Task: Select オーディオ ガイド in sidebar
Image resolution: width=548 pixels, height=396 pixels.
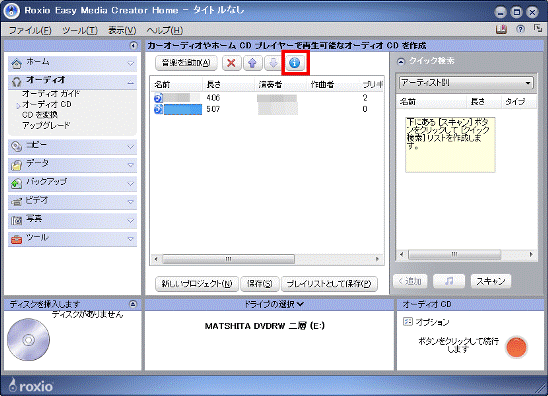Action: [51, 94]
